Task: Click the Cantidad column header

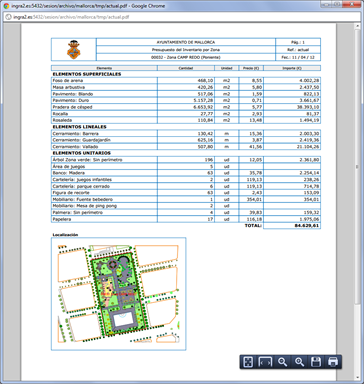Action: tap(186, 68)
